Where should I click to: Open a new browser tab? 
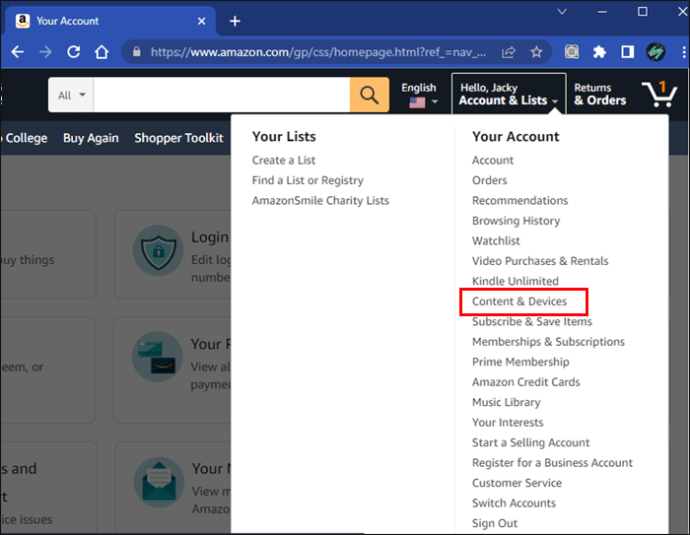click(235, 21)
